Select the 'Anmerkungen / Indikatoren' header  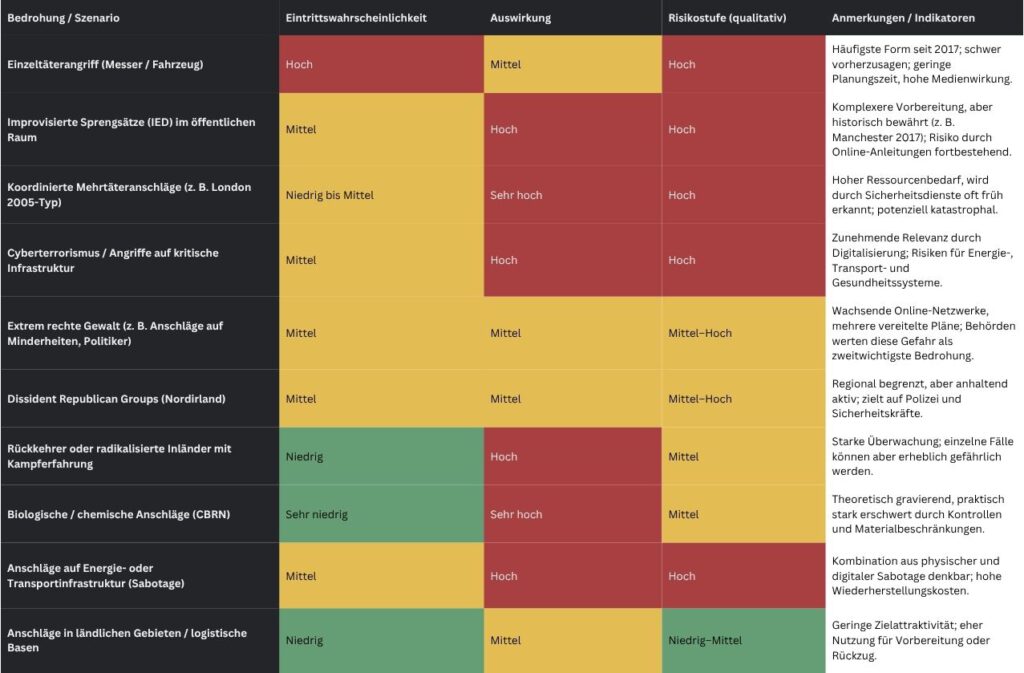903,18
